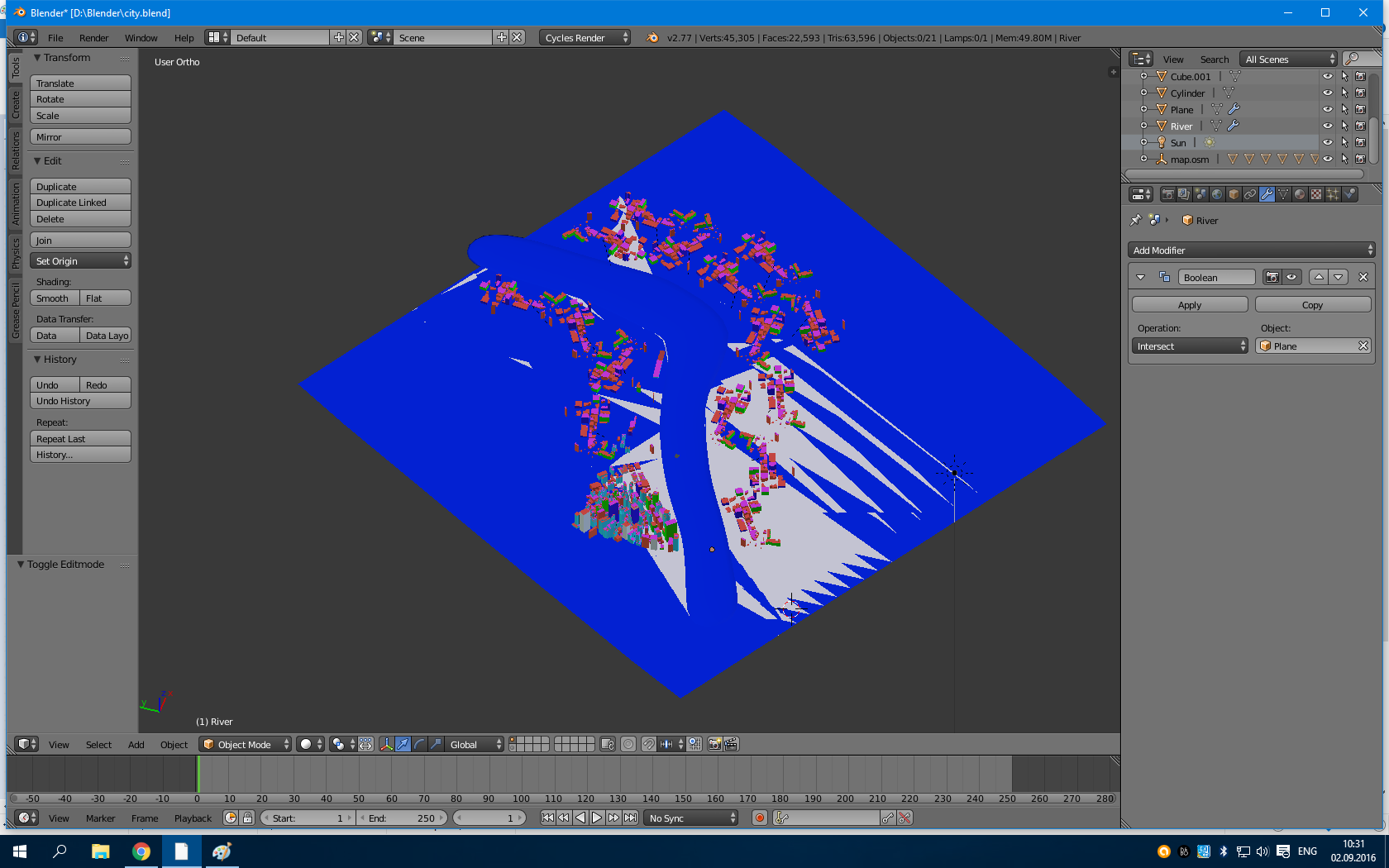This screenshot has width=1389, height=868.
Task: Open the No Sync playback dropdown
Action: point(691,818)
